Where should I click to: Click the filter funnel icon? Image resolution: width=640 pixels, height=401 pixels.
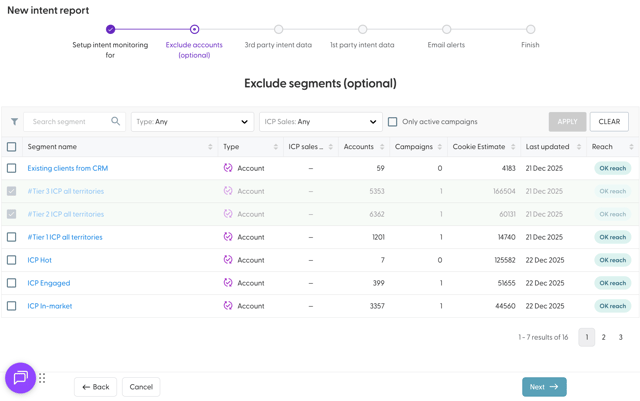(14, 122)
